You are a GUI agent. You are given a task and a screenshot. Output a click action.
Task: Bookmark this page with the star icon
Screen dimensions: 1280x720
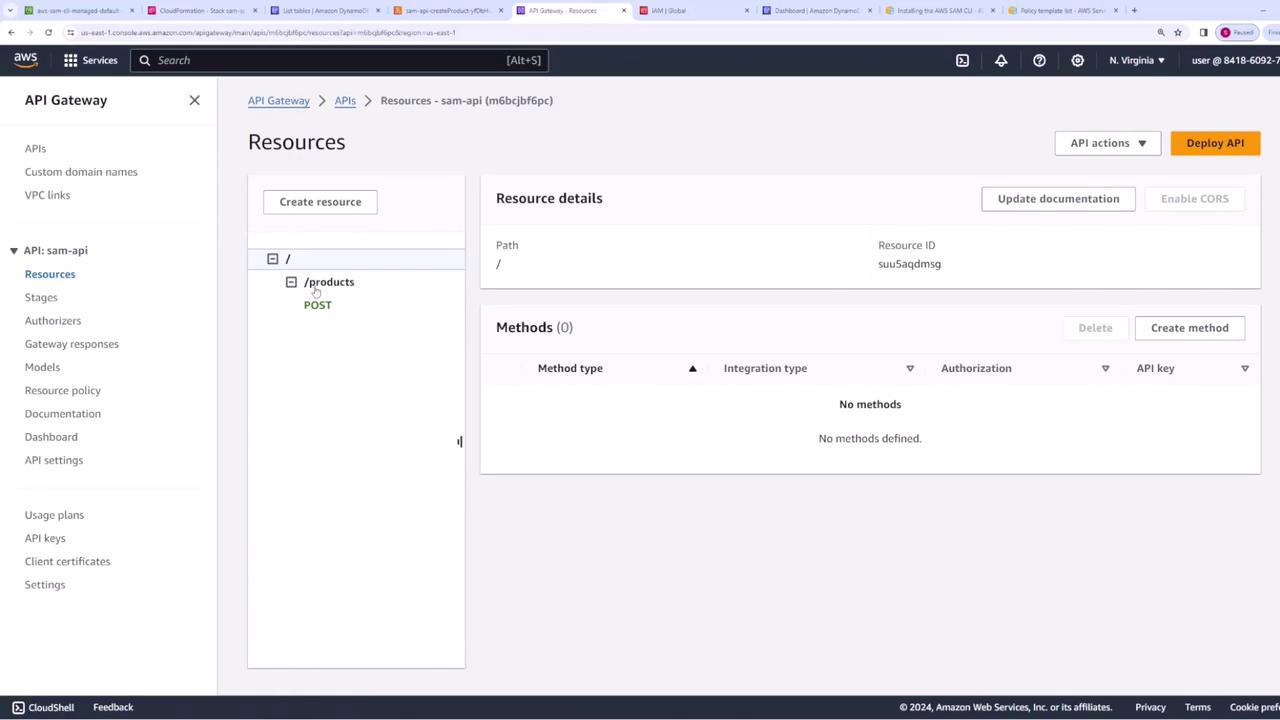point(1178,32)
